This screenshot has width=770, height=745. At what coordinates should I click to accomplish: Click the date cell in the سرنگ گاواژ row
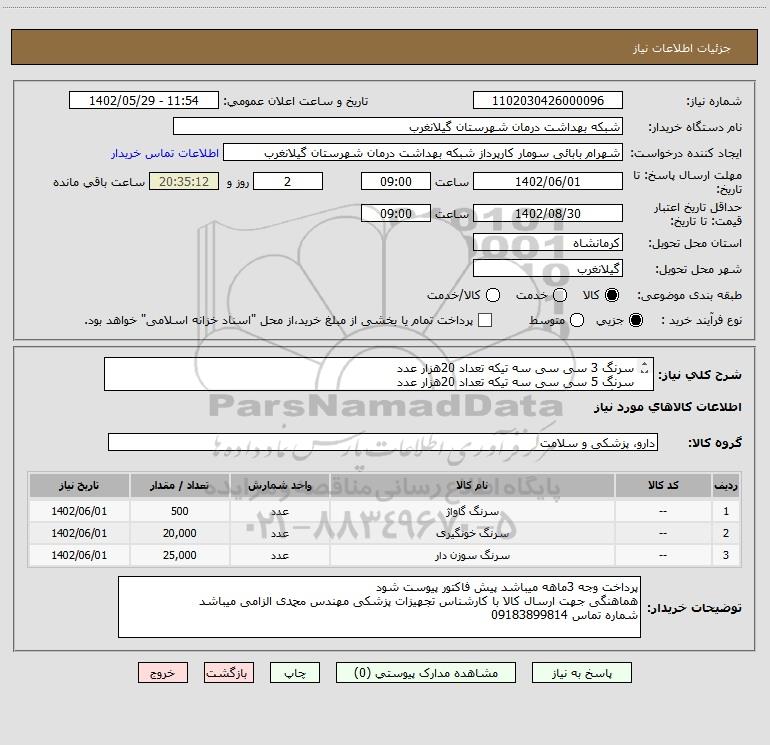(x=79, y=511)
